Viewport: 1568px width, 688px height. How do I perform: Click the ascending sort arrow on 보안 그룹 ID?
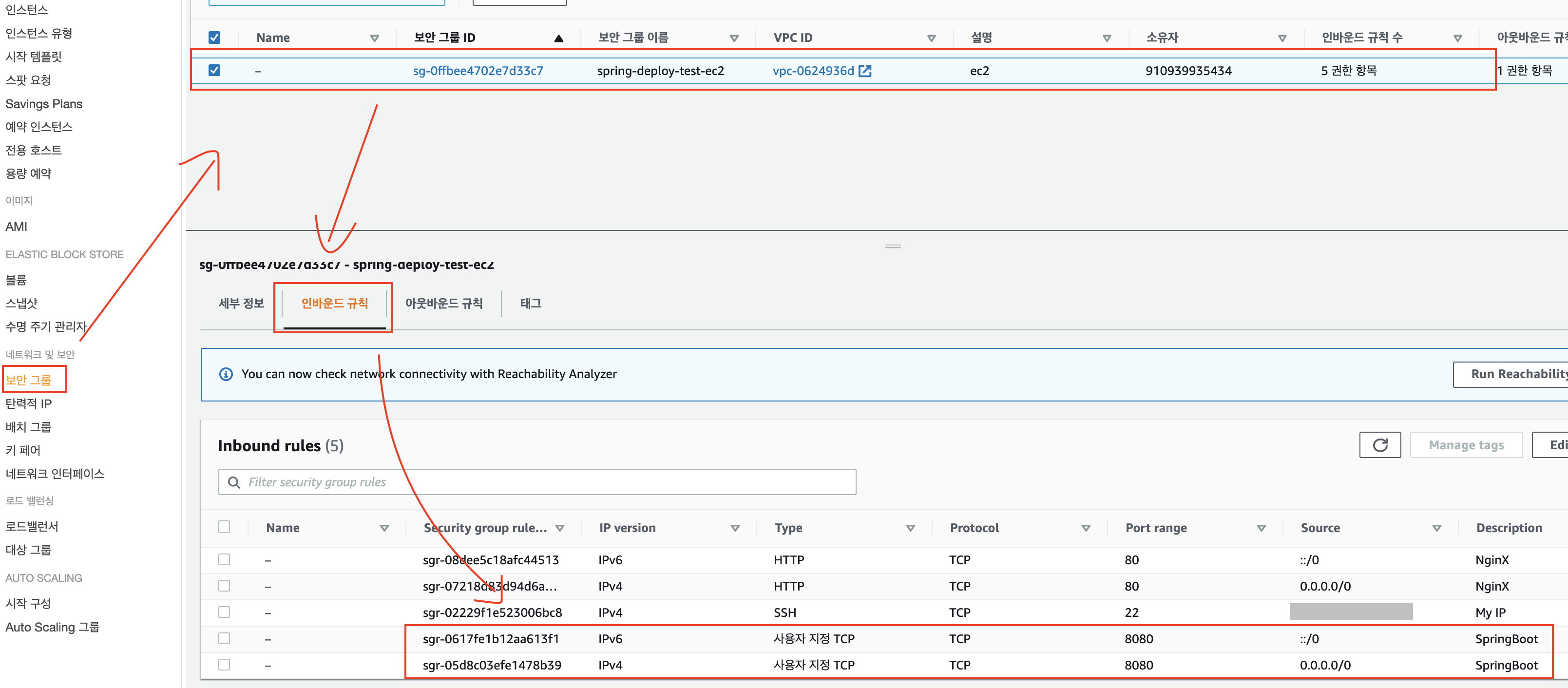coord(558,38)
